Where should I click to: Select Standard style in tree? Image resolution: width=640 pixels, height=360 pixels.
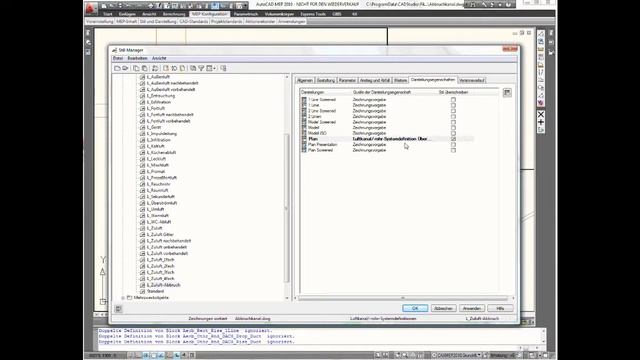tap(155, 291)
